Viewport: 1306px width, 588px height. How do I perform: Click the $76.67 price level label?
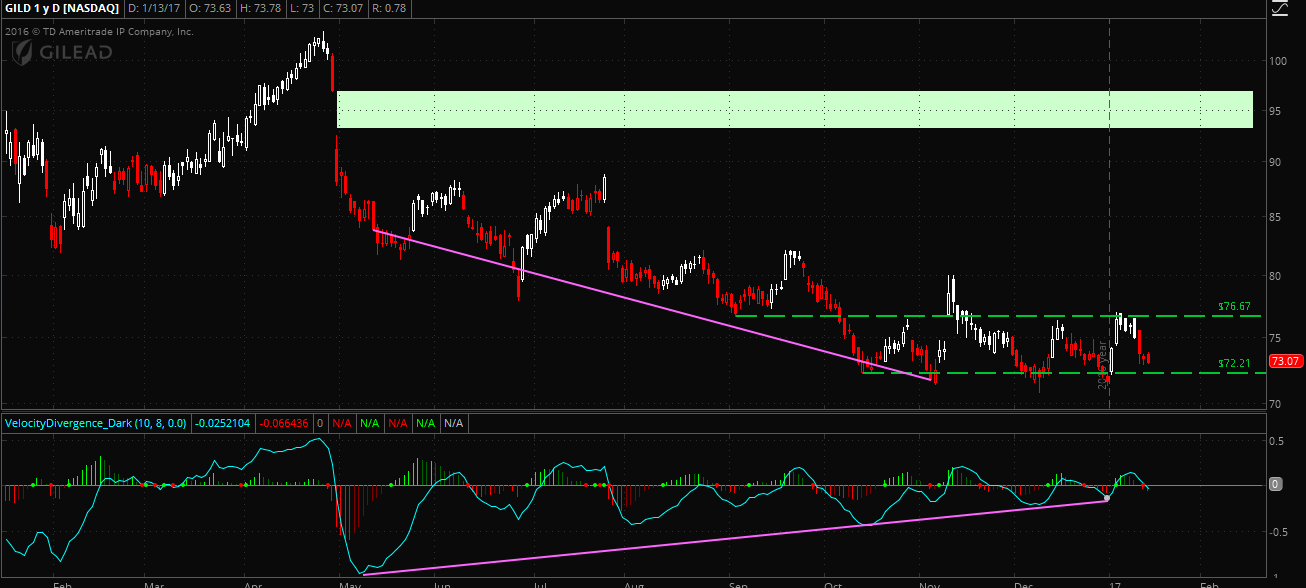click(1234, 306)
